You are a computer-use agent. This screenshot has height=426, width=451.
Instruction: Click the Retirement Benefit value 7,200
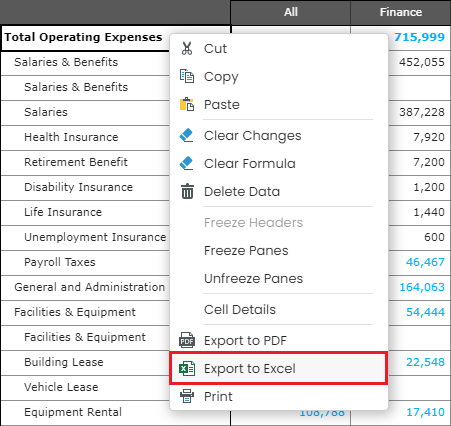[x=429, y=162]
